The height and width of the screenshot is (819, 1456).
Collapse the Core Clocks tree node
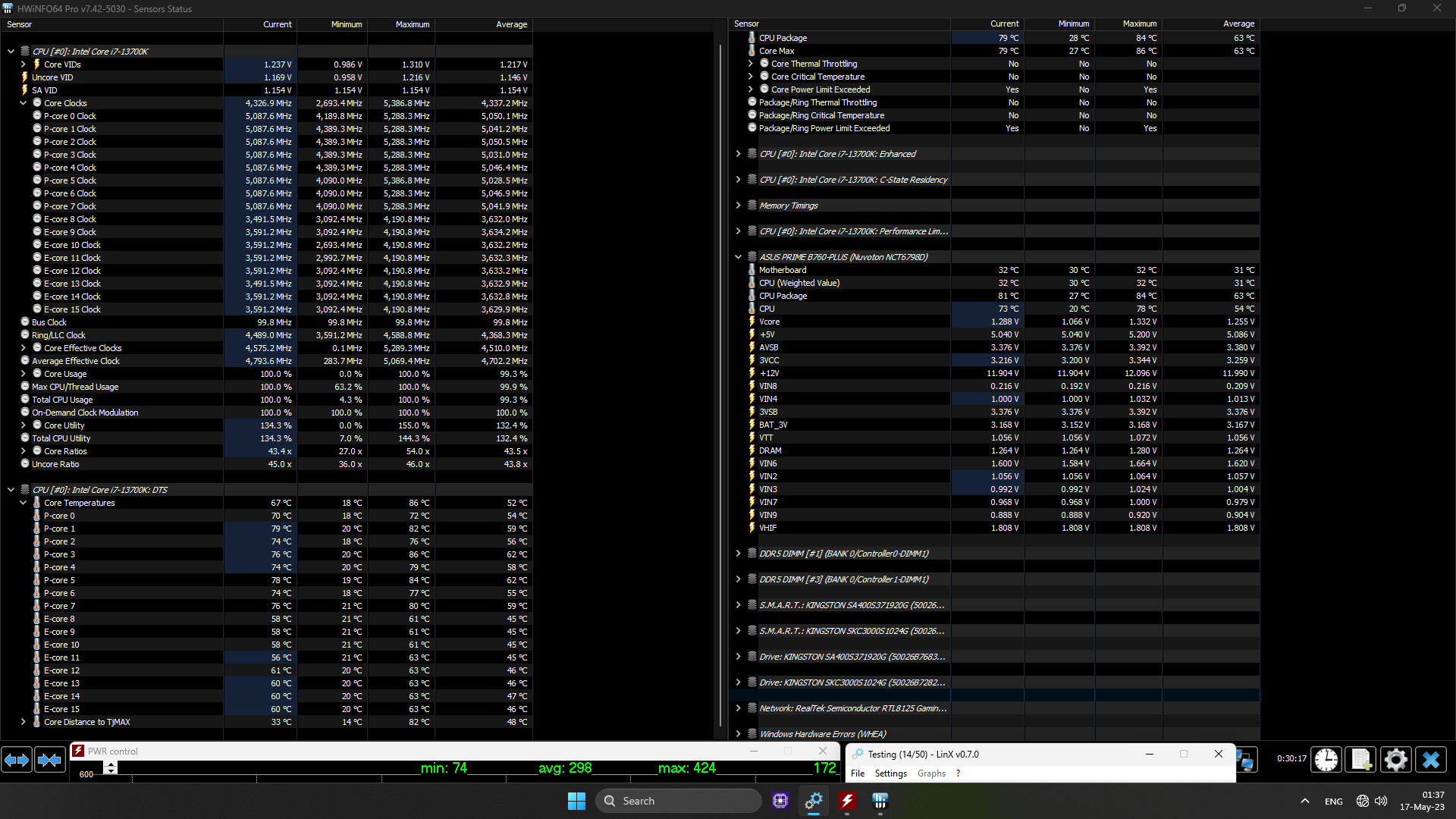(24, 103)
